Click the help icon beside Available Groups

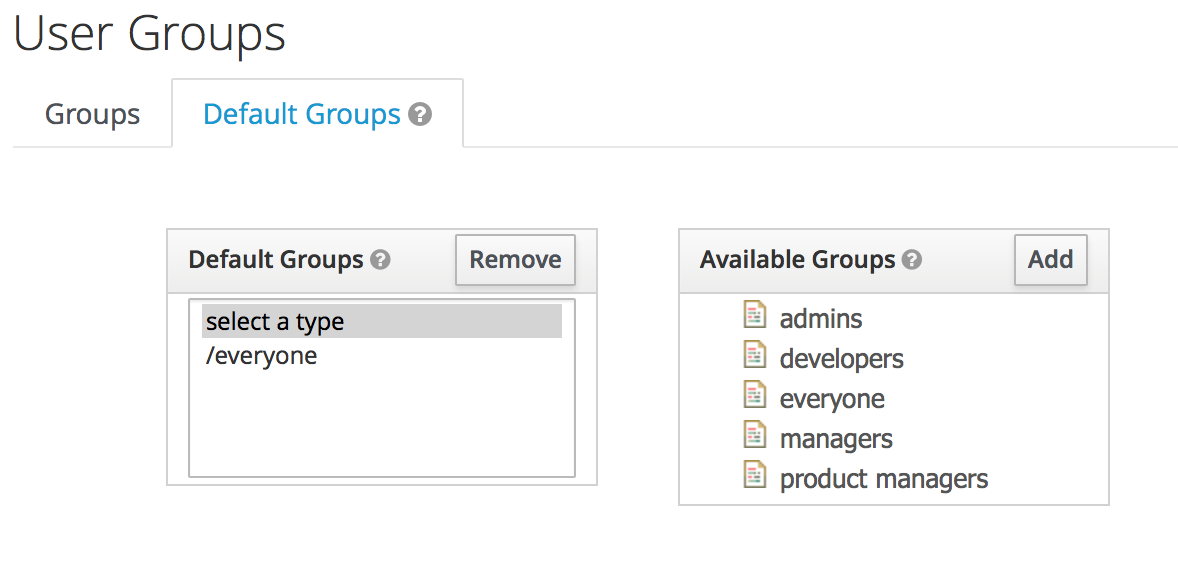pos(911,260)
